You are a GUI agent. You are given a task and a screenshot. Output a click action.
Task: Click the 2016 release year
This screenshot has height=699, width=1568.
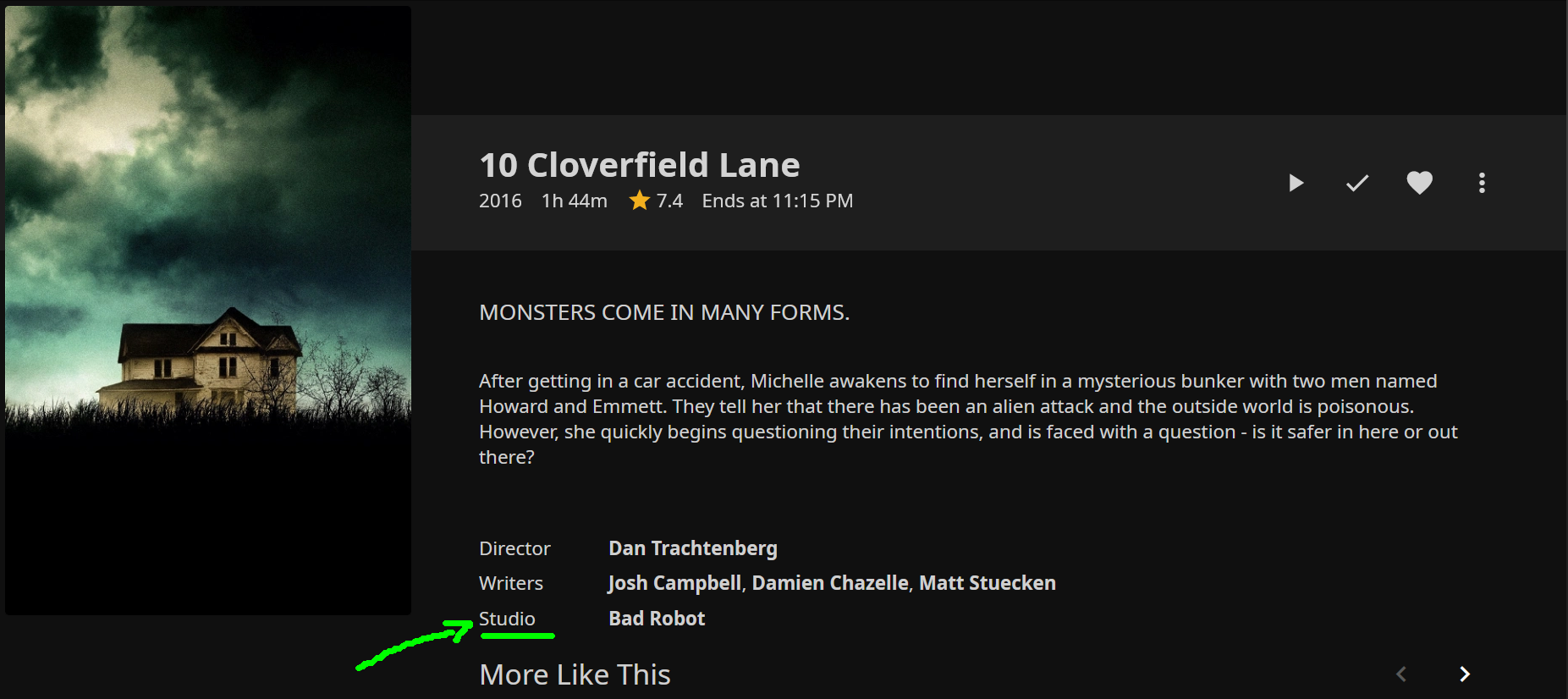(x=500, y=201)
